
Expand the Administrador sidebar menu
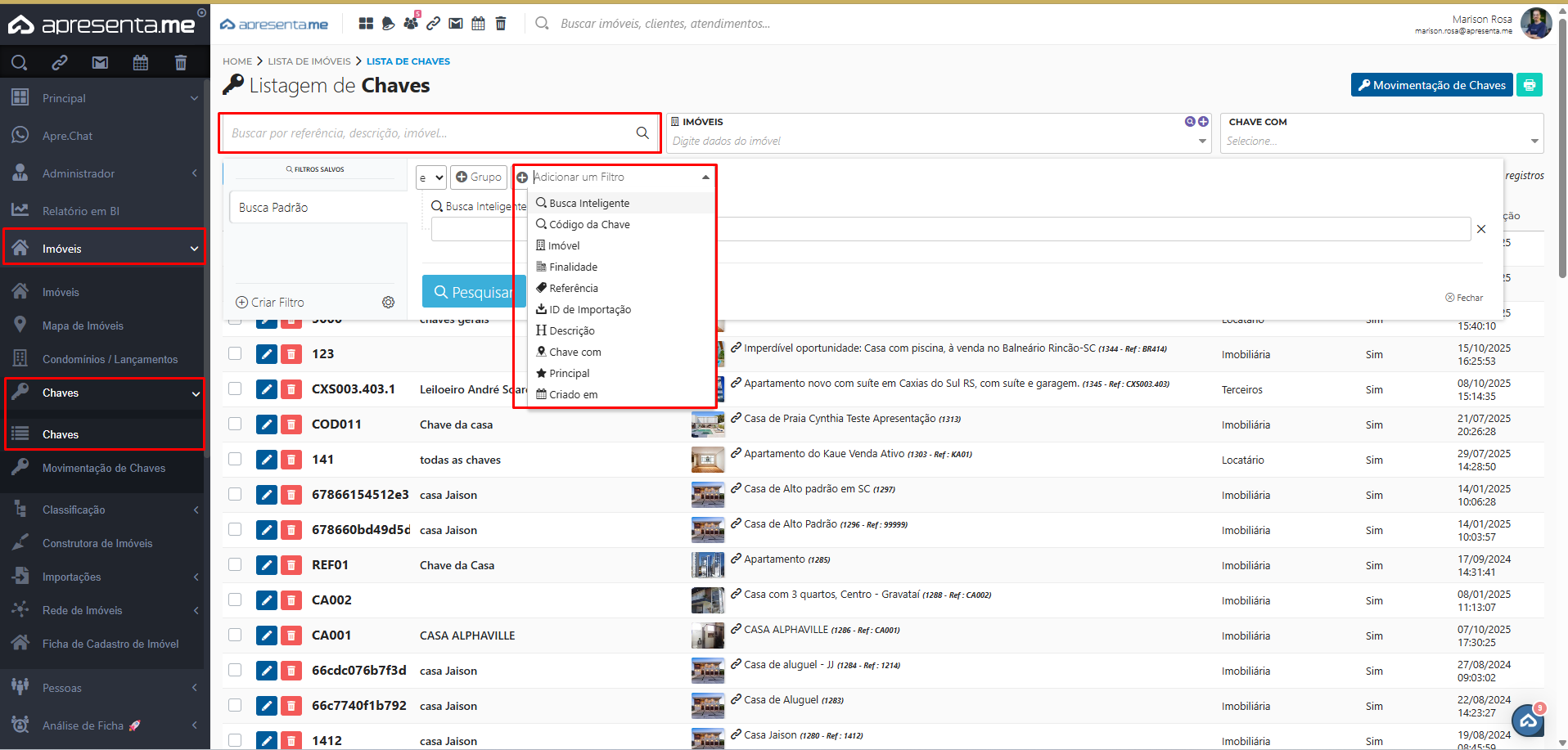click(104, 173)
